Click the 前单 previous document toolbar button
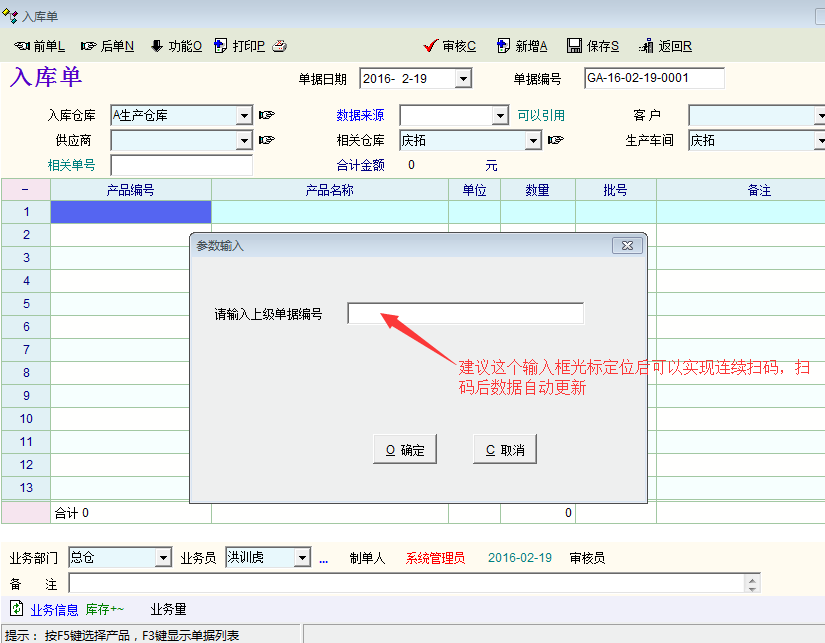The width and height of the screenshot is (825, 643). [x=40, y=46]
